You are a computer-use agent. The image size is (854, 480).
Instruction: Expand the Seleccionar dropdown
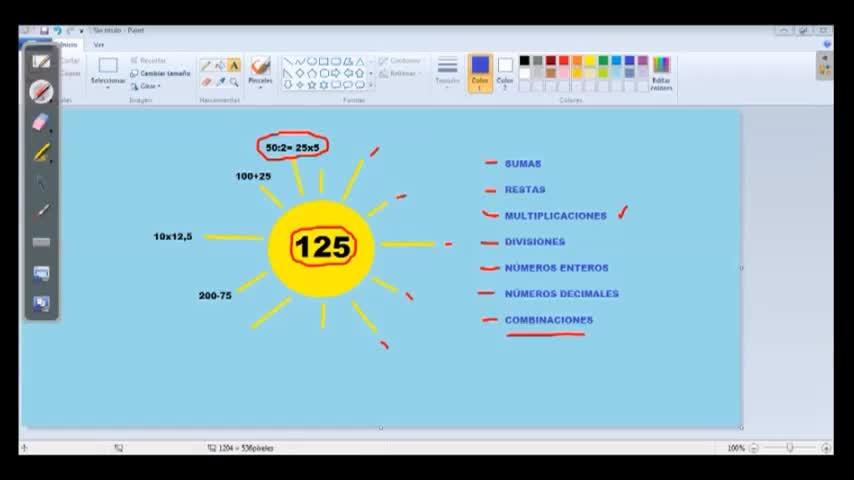108,82
